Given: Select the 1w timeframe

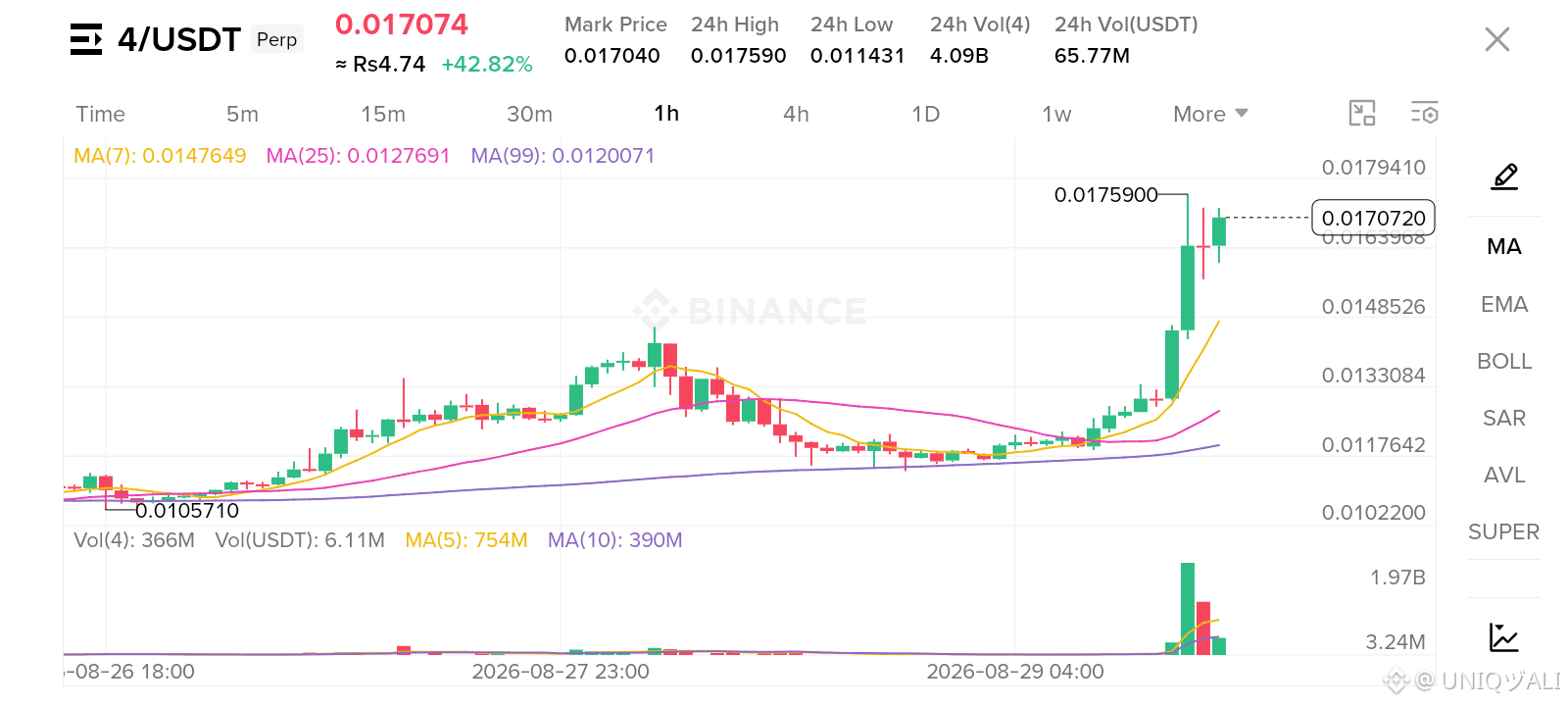Looking at the screenshot, I should 1056,114.
